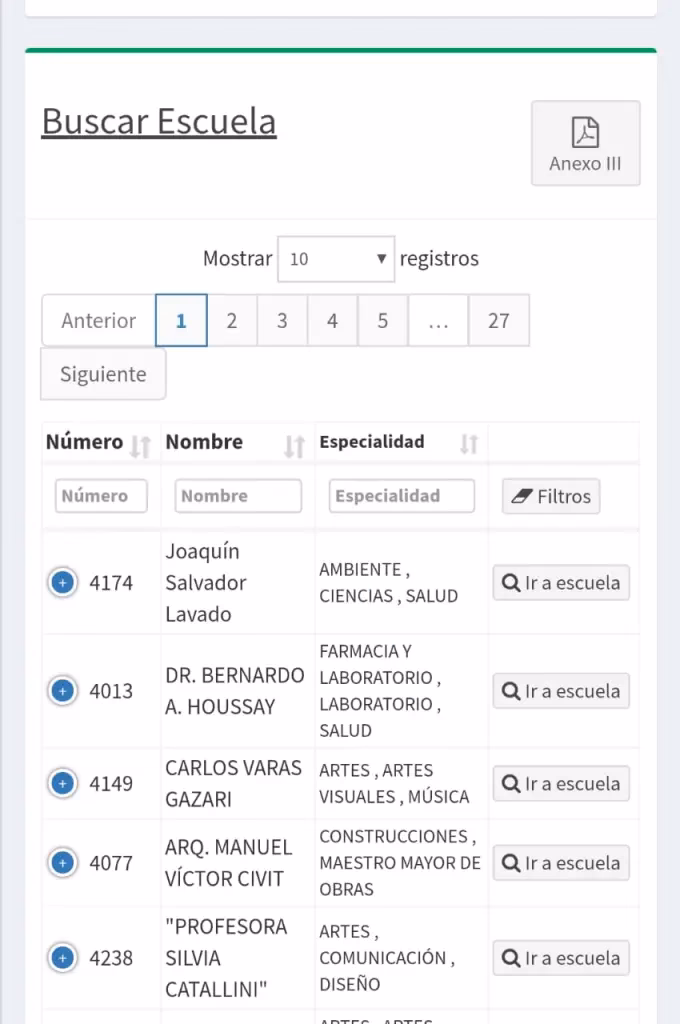Expand details for school 4174
The height and width of the screenshot is (1024, 680).
coord(62,582)
